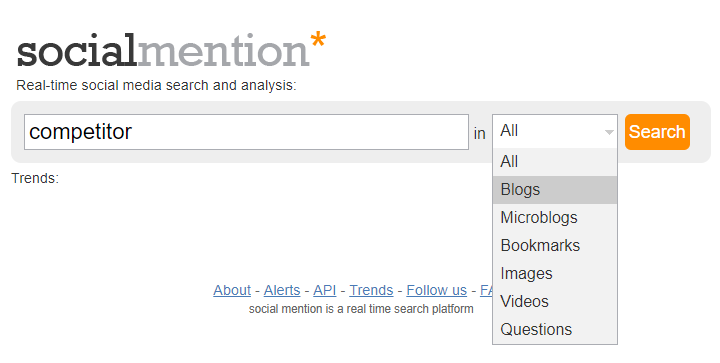Click the partially hidden FAQ link

click(x=486, y=290)
